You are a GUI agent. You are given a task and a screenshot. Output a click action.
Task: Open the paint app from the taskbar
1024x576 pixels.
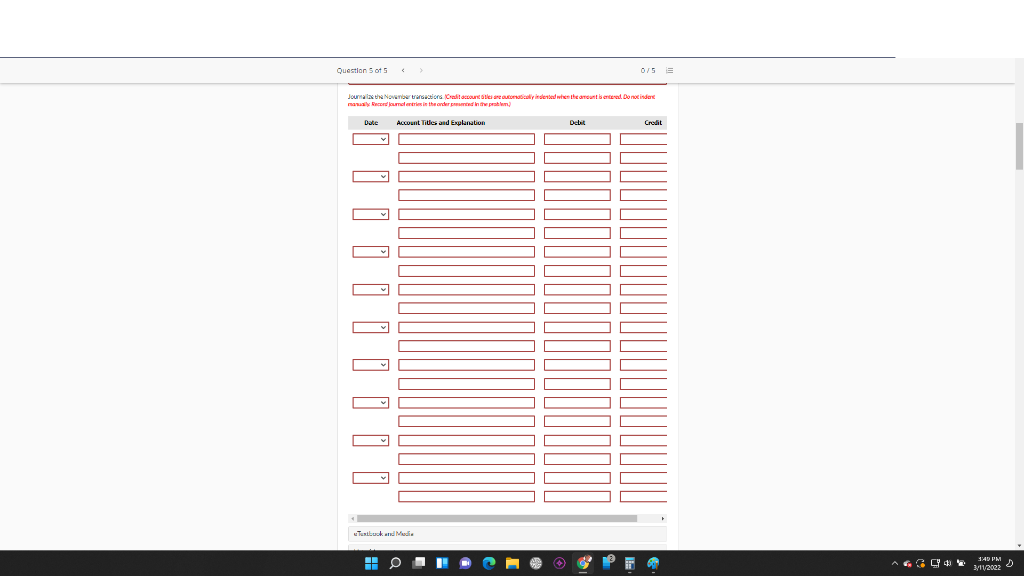653,564
